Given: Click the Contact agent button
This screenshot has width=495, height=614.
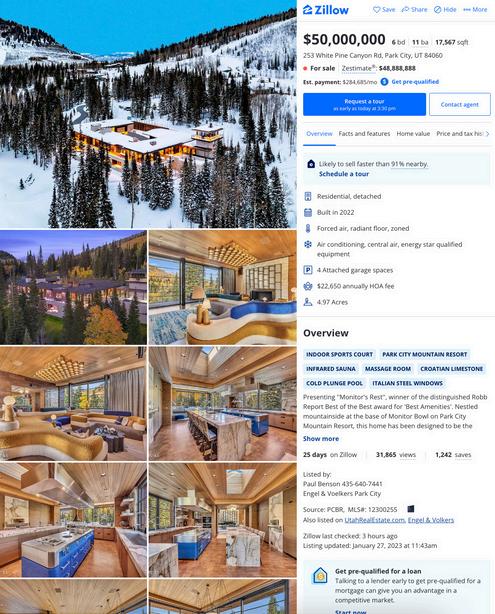Looking at the screenshot, I should (460, 104).
